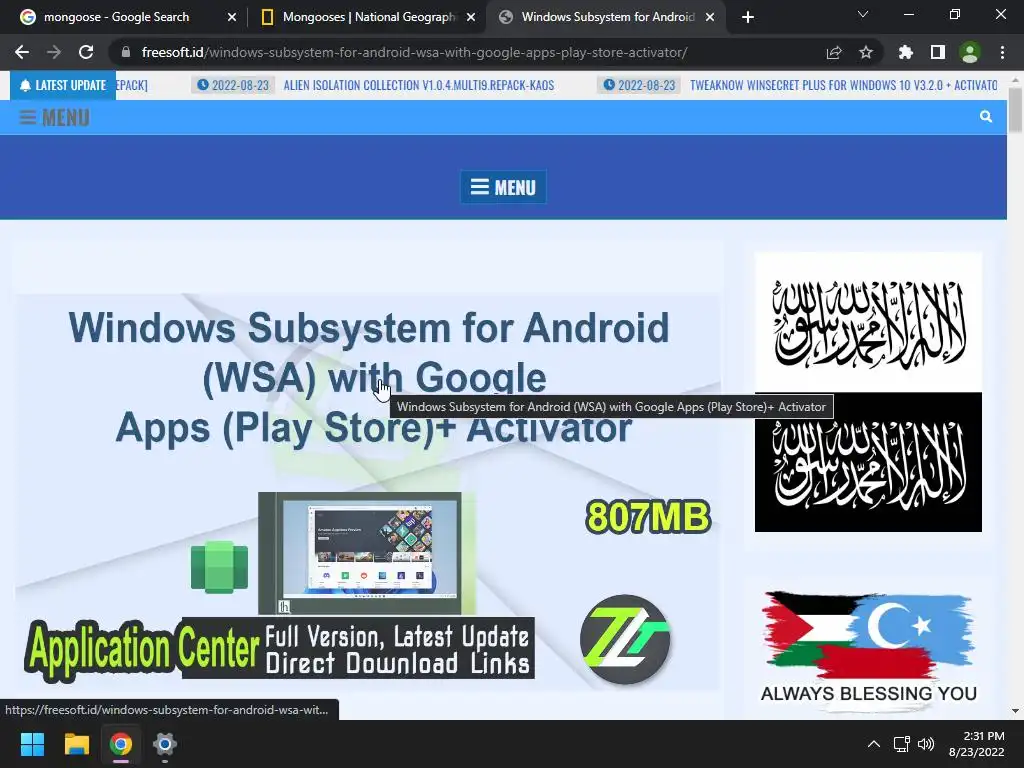Open the taskbar clock and date
Image resolution: width=1024 pixels, height=768 pixels.
(x=977, y=744)
